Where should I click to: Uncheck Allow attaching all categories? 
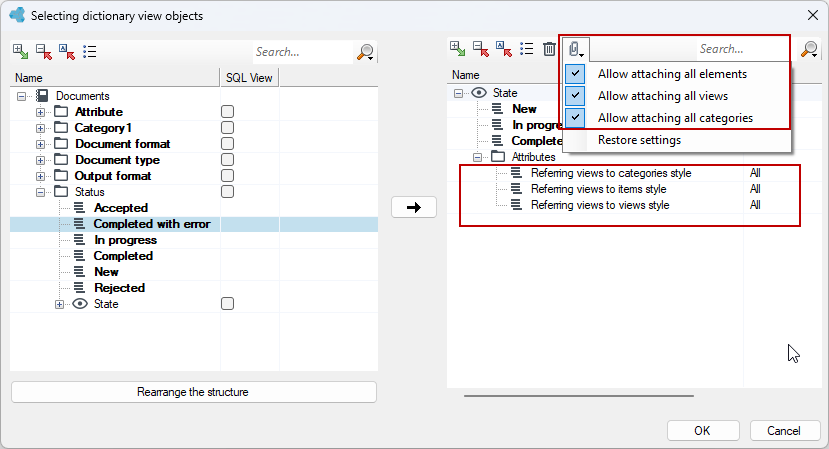575,117
